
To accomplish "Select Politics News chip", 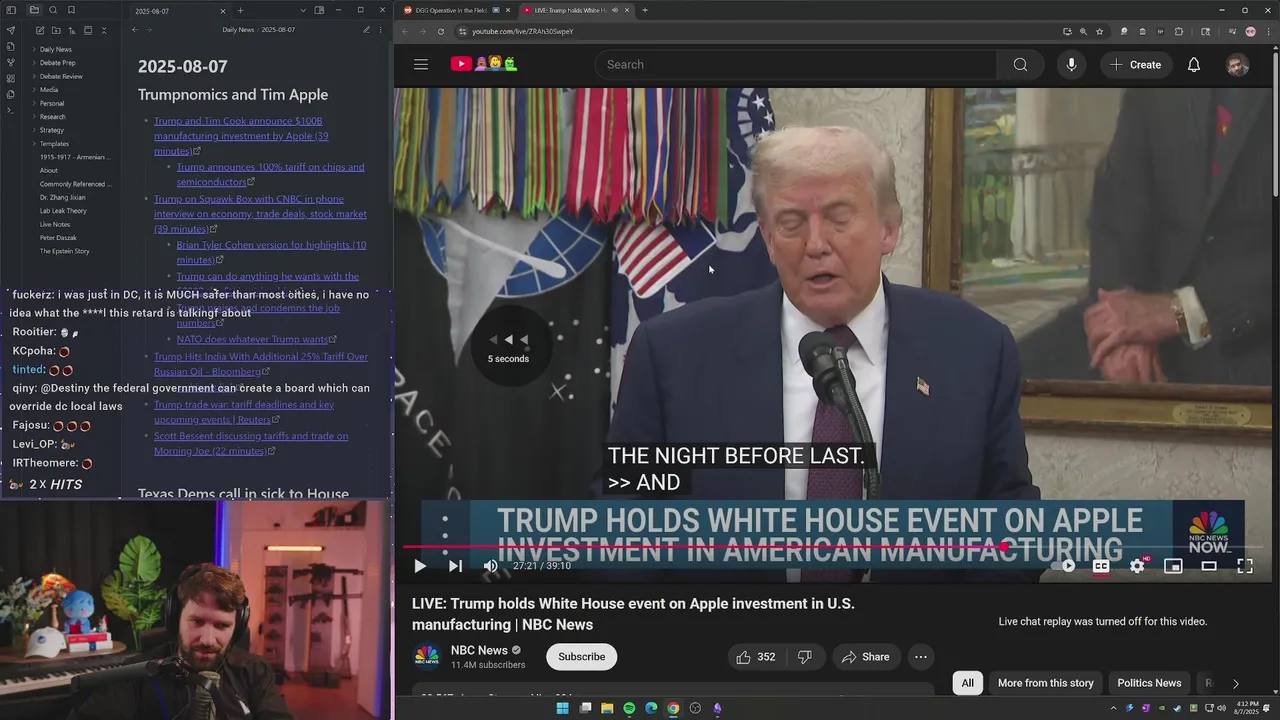I will [1149, 683].
